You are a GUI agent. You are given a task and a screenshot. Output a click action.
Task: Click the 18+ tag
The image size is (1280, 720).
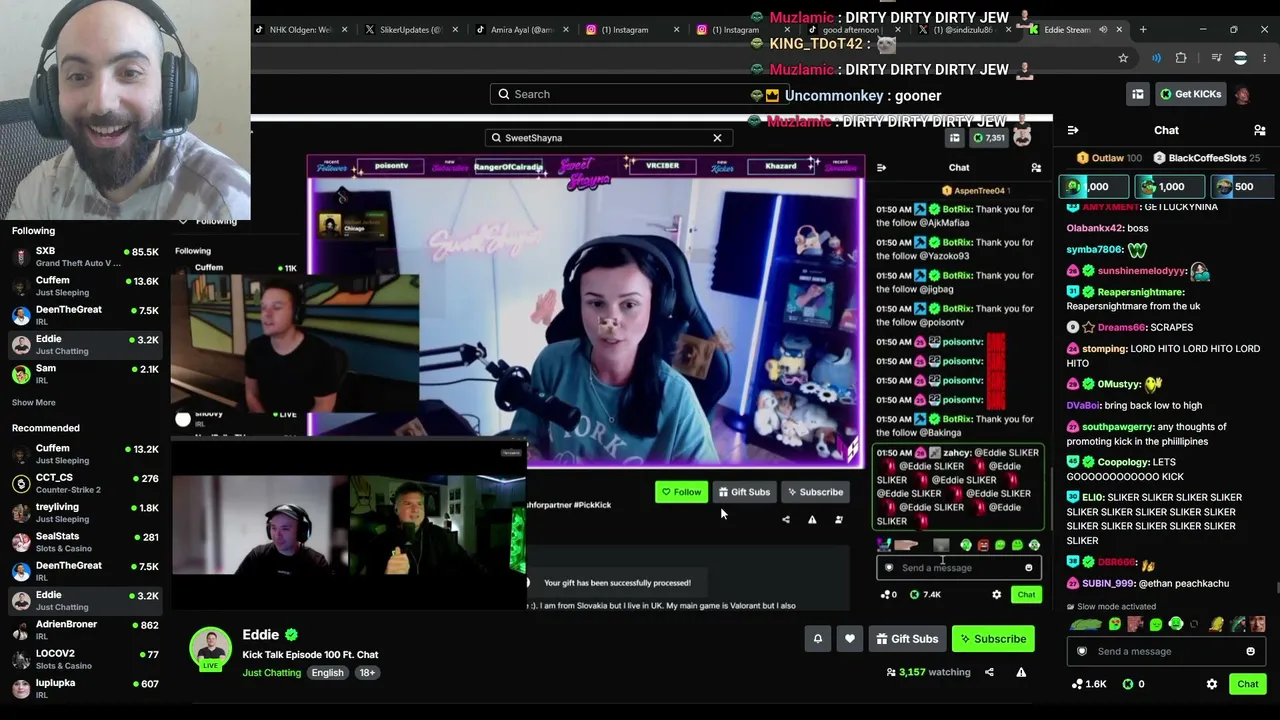367,673
